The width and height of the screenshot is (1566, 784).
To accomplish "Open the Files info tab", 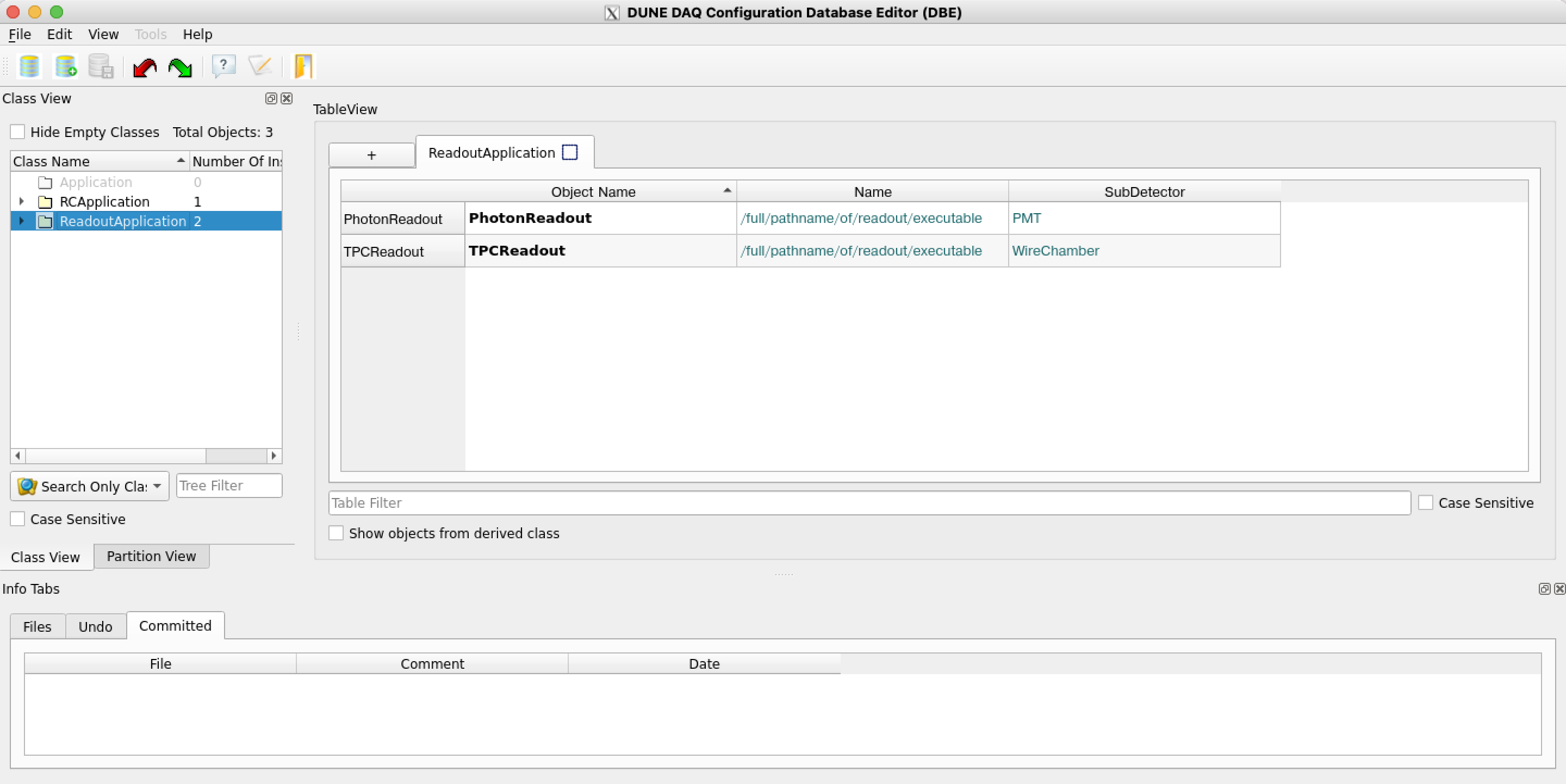I will click(37, 626).
